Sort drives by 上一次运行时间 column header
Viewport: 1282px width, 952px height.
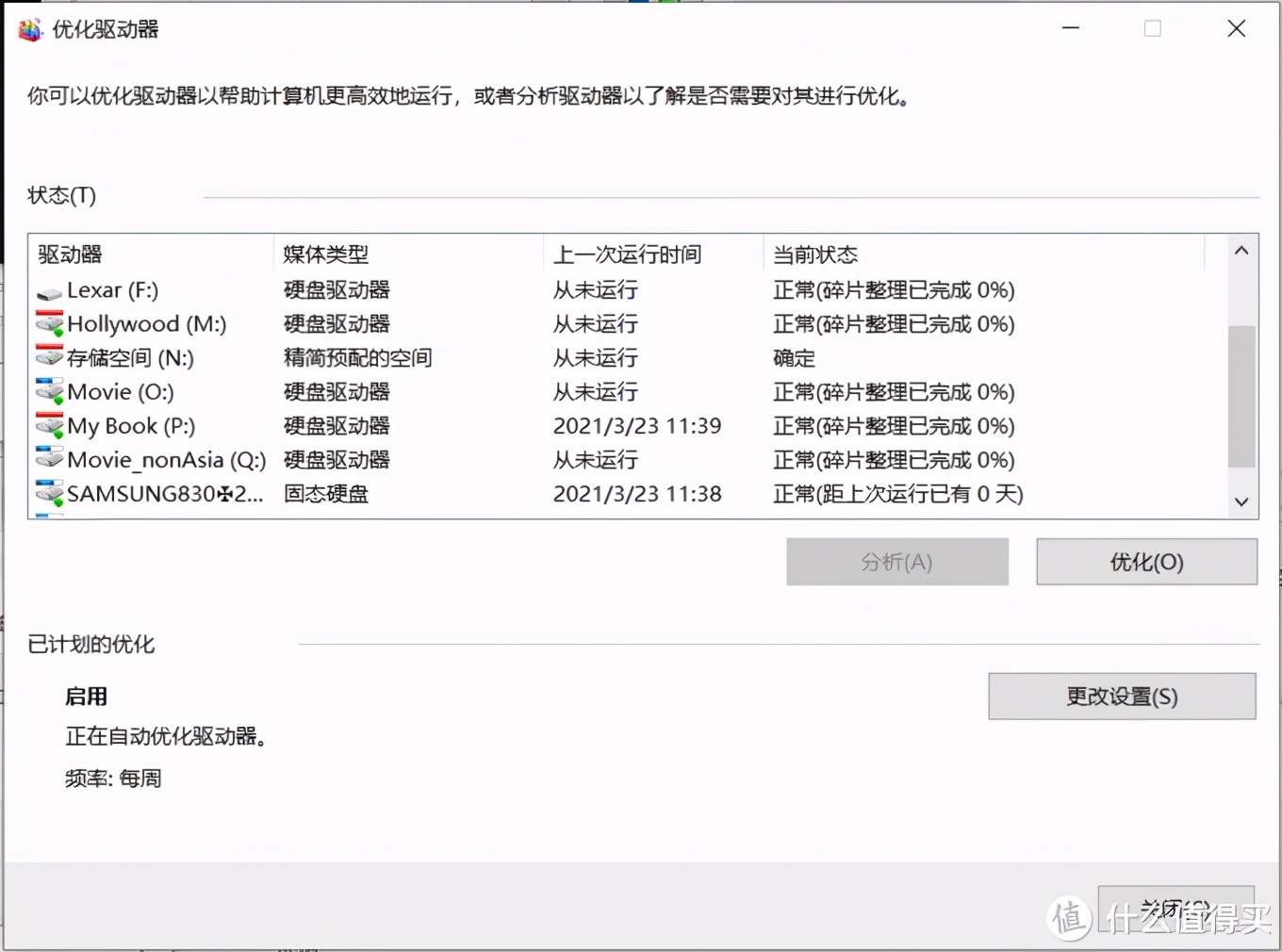click(625, 254)
